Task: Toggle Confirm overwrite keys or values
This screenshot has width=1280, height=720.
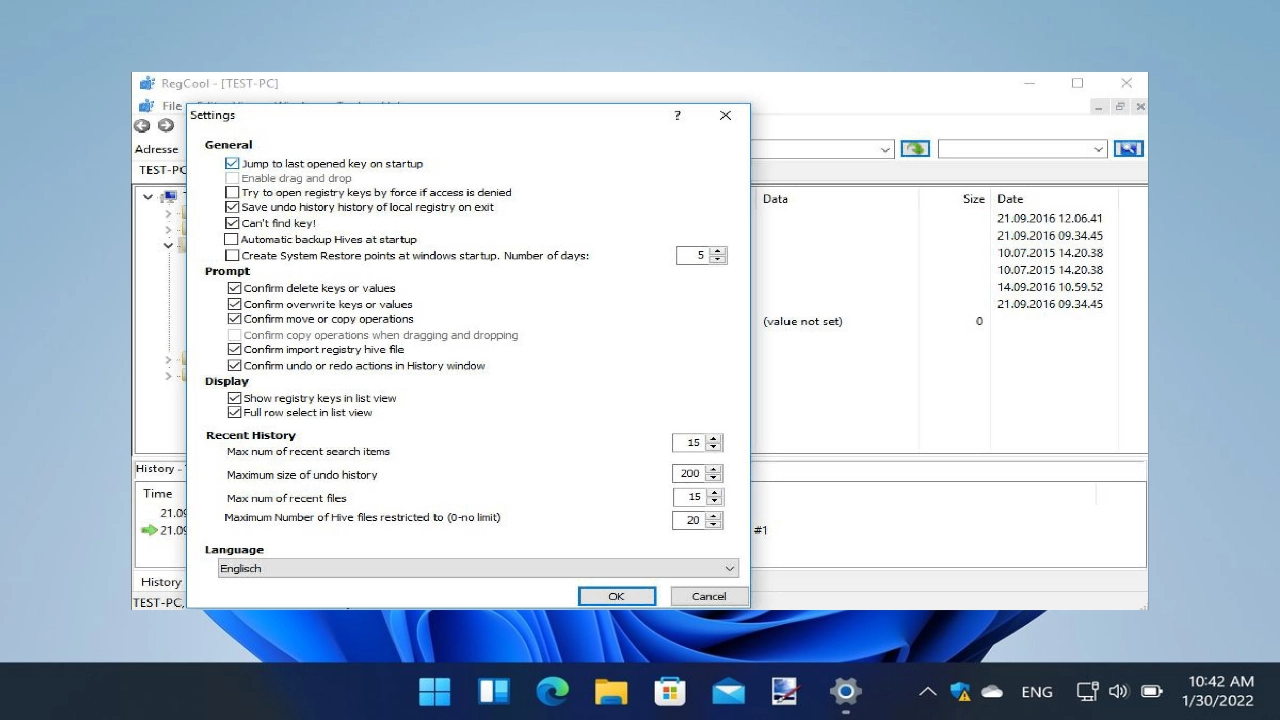Action: 235,304
